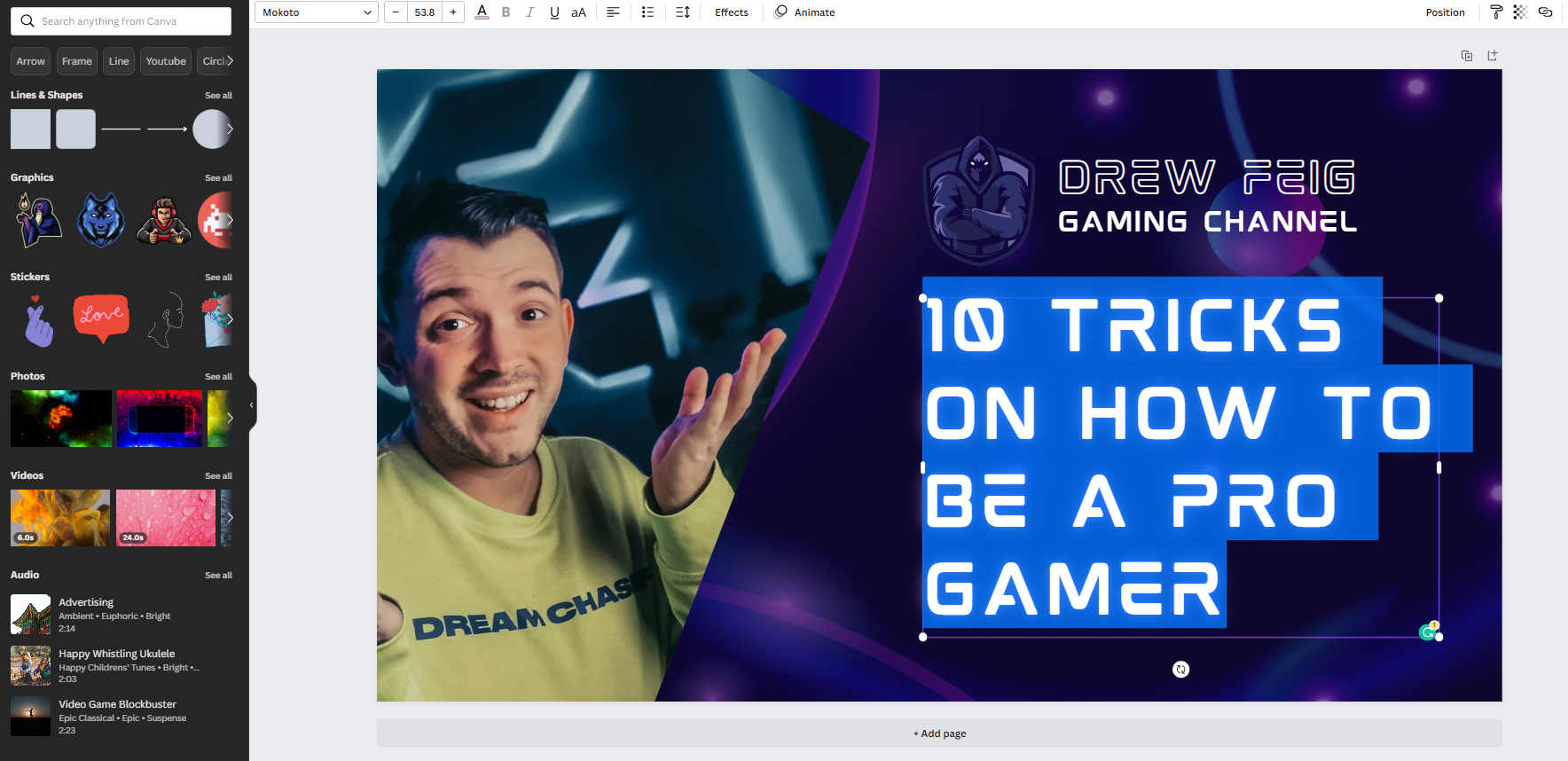Click the magnifier icon in the search box
The height and width of the screenshot is (761, 1568).
pos(27,21)
